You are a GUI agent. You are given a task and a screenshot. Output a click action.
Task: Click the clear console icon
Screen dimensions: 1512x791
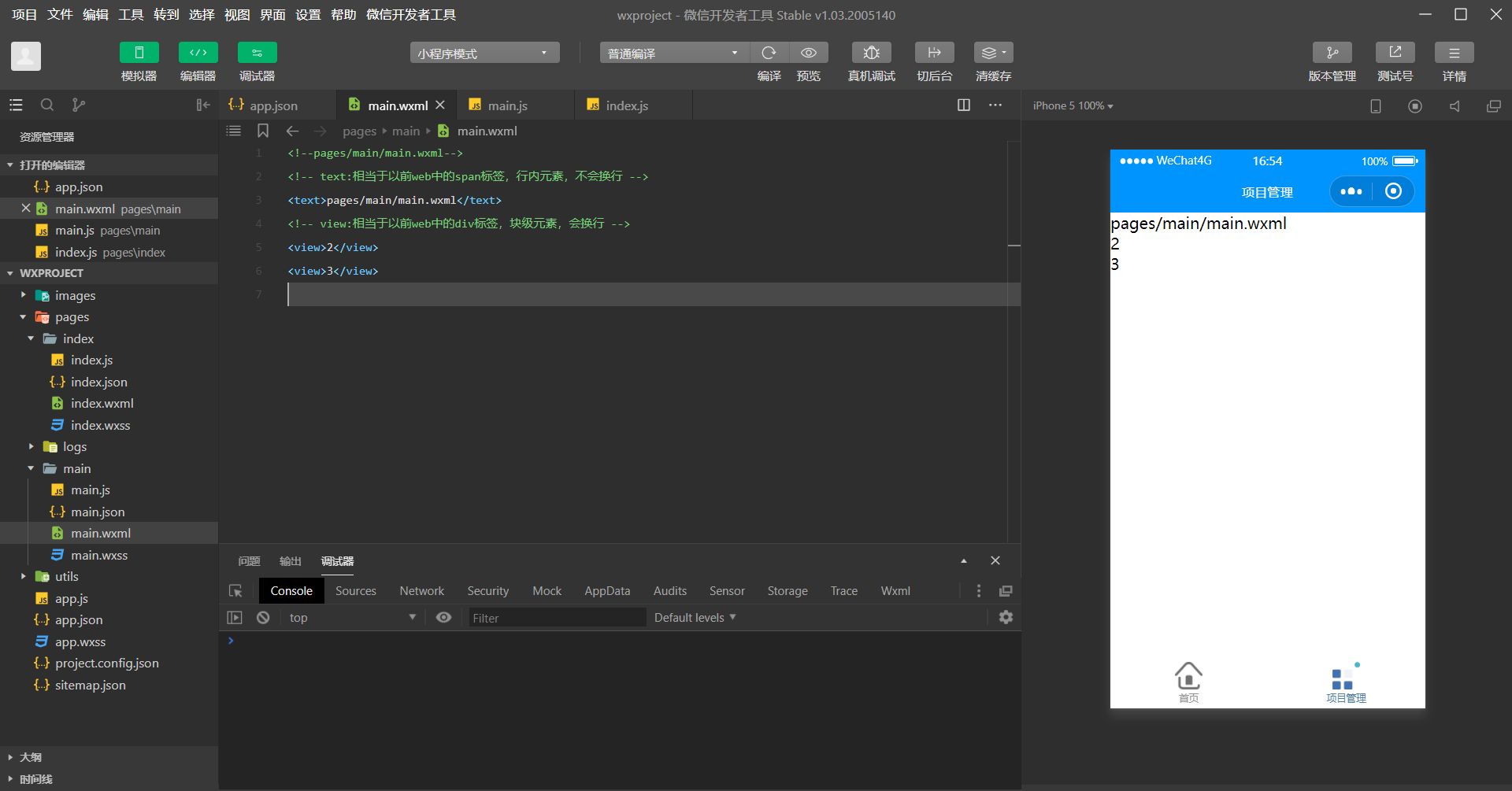pyautogui.click(x=263, y=618)
